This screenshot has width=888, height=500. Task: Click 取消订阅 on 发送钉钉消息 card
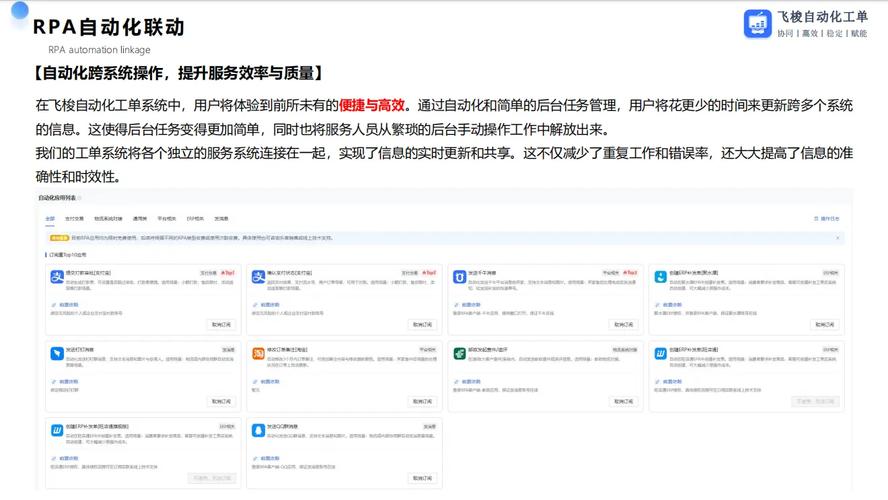pos(221,401)
